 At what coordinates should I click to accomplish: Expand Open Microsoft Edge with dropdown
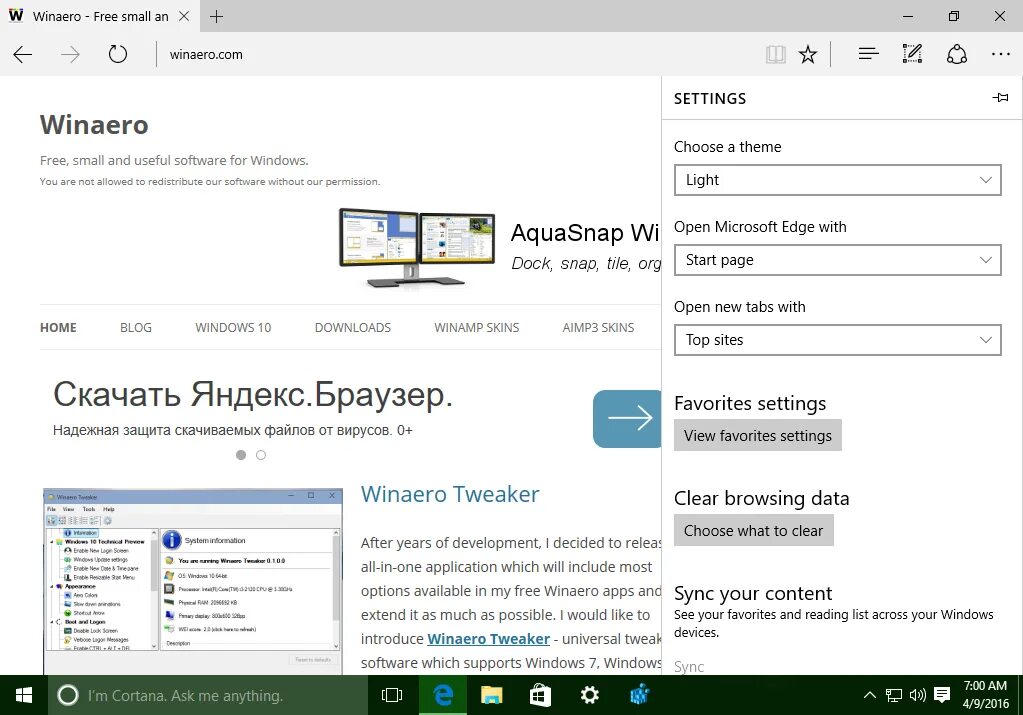tap(838, 260)
